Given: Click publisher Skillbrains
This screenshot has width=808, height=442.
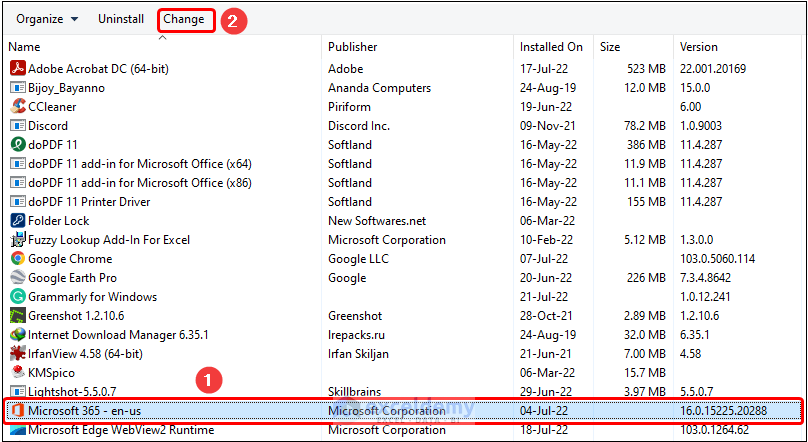Looking at the screenshot, I should [355, 392].
